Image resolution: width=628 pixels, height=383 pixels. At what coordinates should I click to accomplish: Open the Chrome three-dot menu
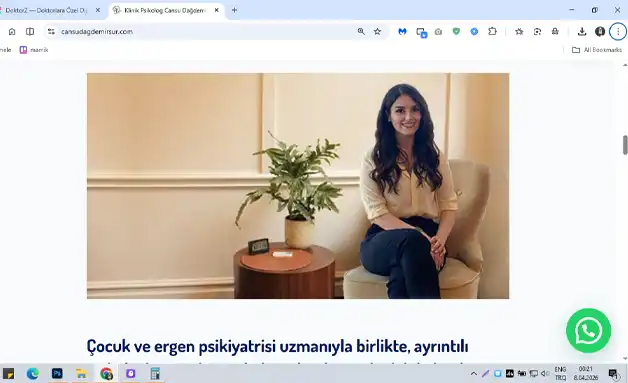(618, 32)
